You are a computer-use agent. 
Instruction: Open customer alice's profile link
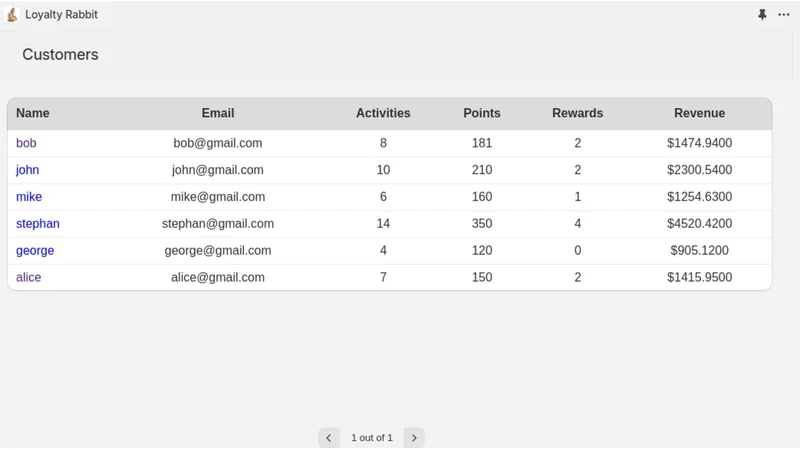pos(29,278)
